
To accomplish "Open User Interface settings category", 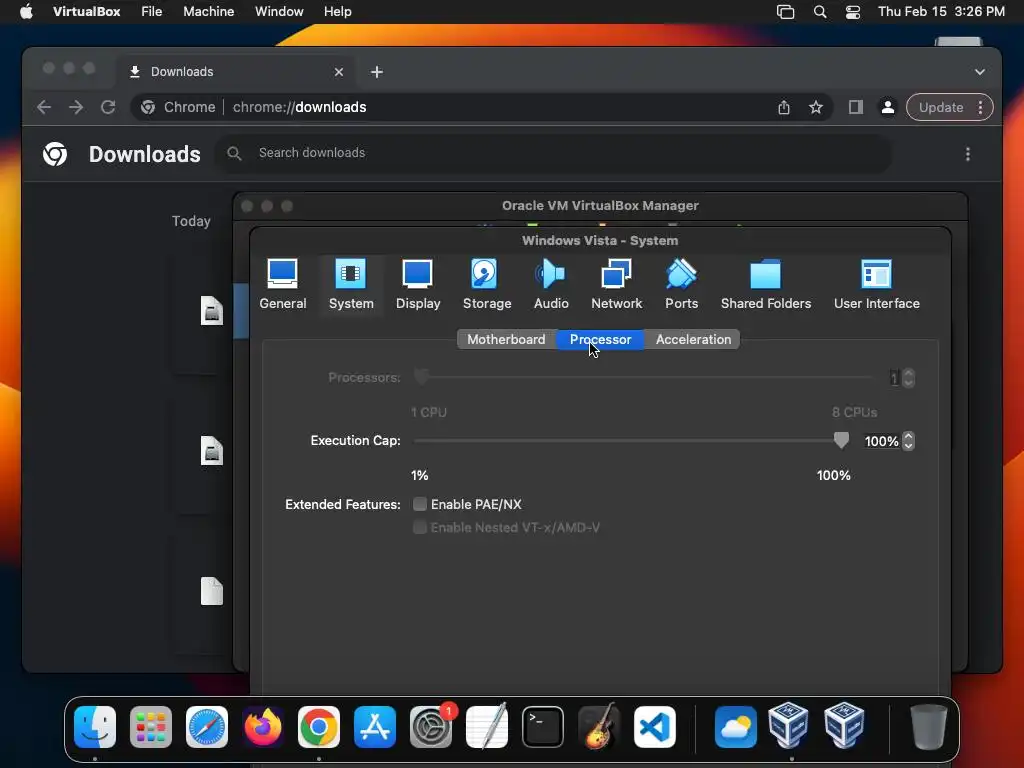I will tap(876, 285).
